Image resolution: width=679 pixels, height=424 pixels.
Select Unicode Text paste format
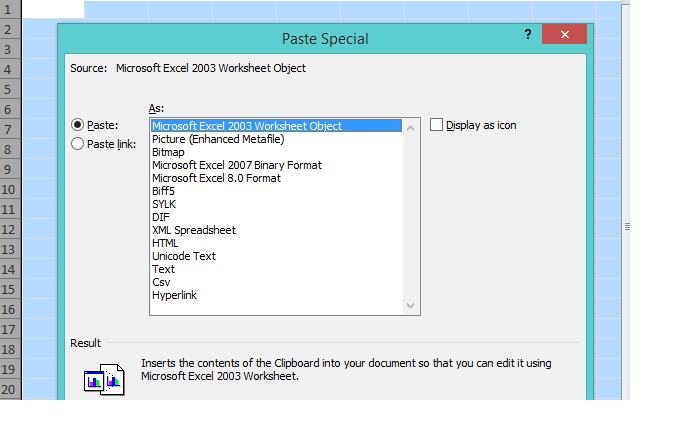[183, 256]
